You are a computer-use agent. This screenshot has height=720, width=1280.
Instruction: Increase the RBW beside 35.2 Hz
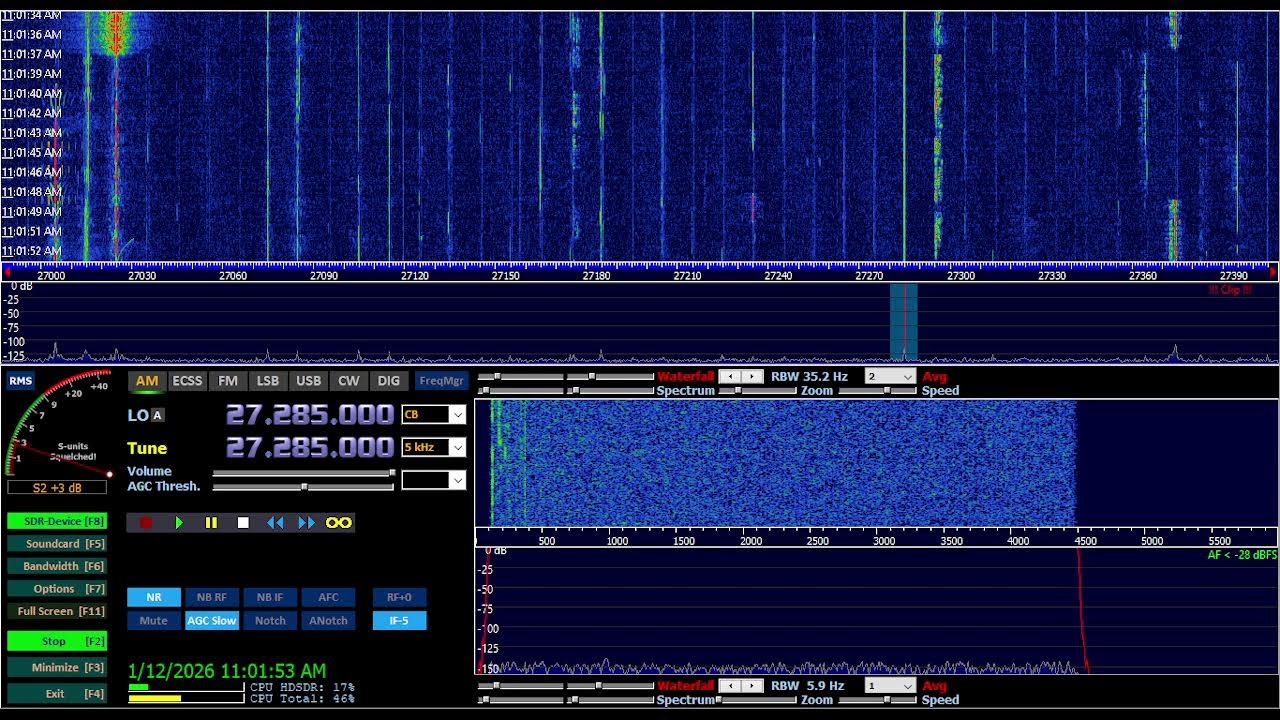[x=752, y=377]
